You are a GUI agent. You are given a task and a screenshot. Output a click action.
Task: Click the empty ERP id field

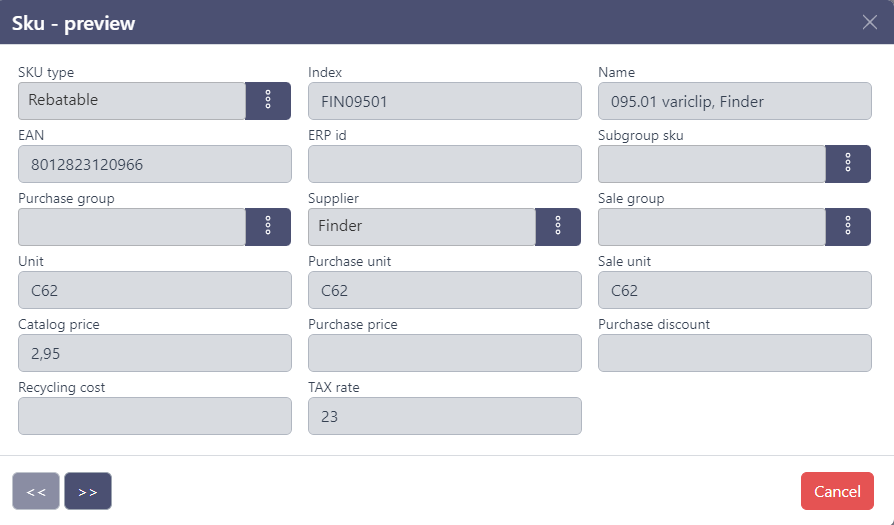(445, 164)
